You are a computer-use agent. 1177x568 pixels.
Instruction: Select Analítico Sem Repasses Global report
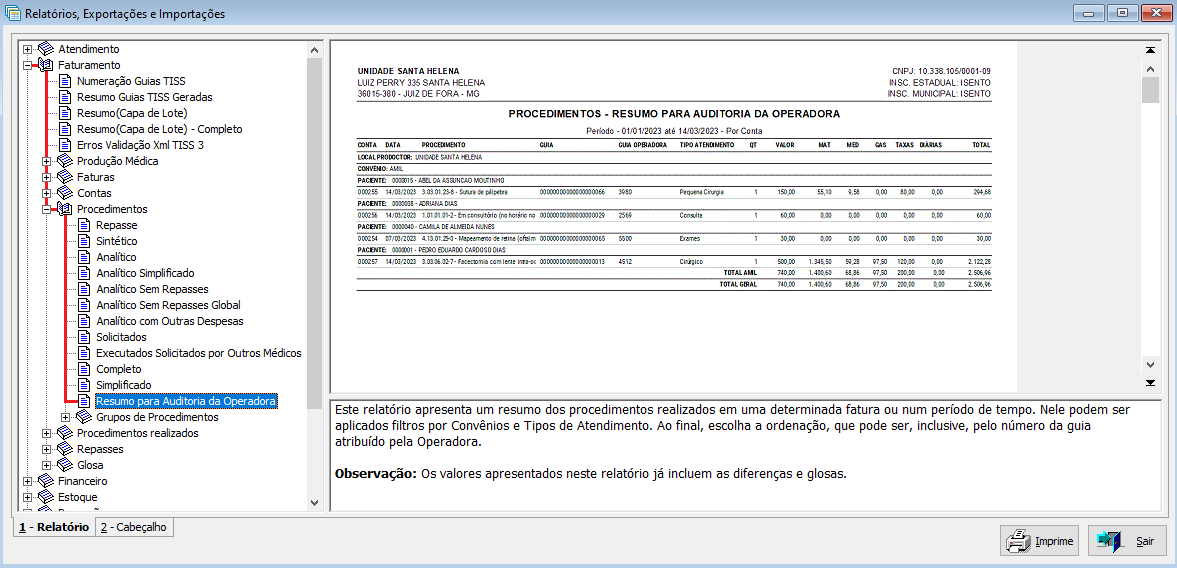pos(169,305)
